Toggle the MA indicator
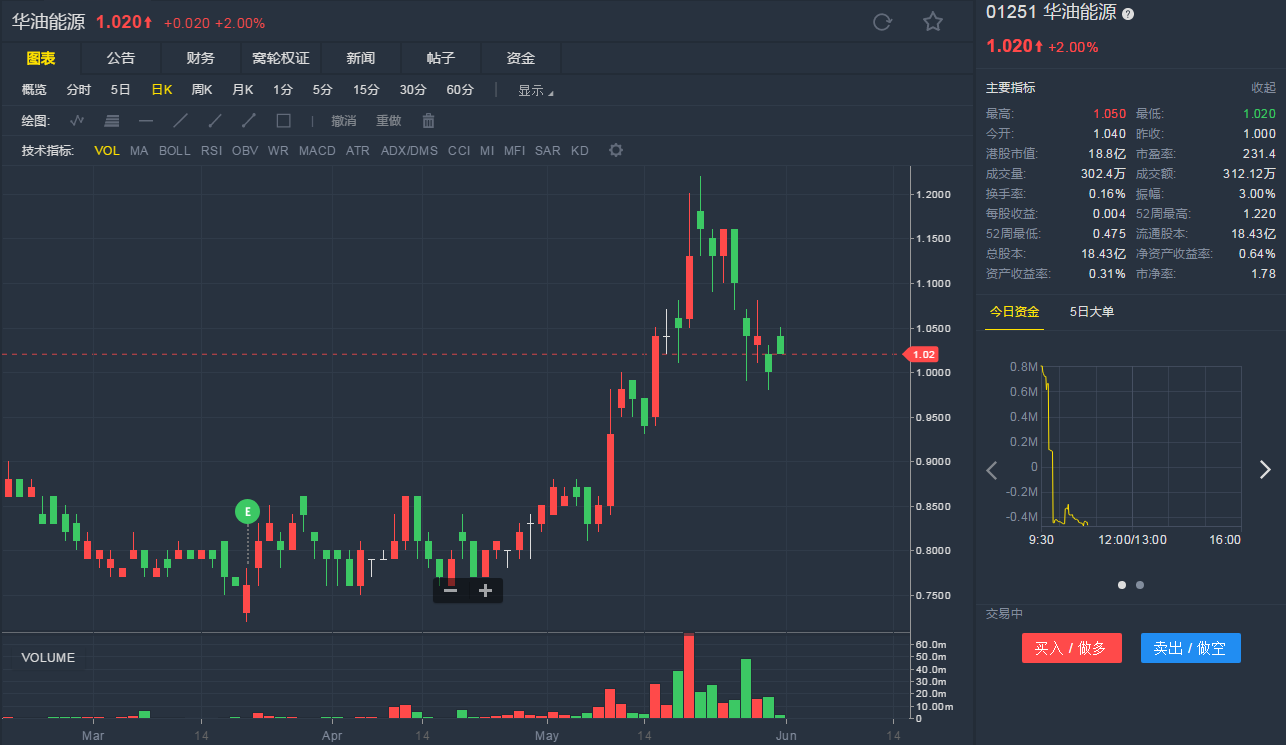 click(x=139, y=151)
